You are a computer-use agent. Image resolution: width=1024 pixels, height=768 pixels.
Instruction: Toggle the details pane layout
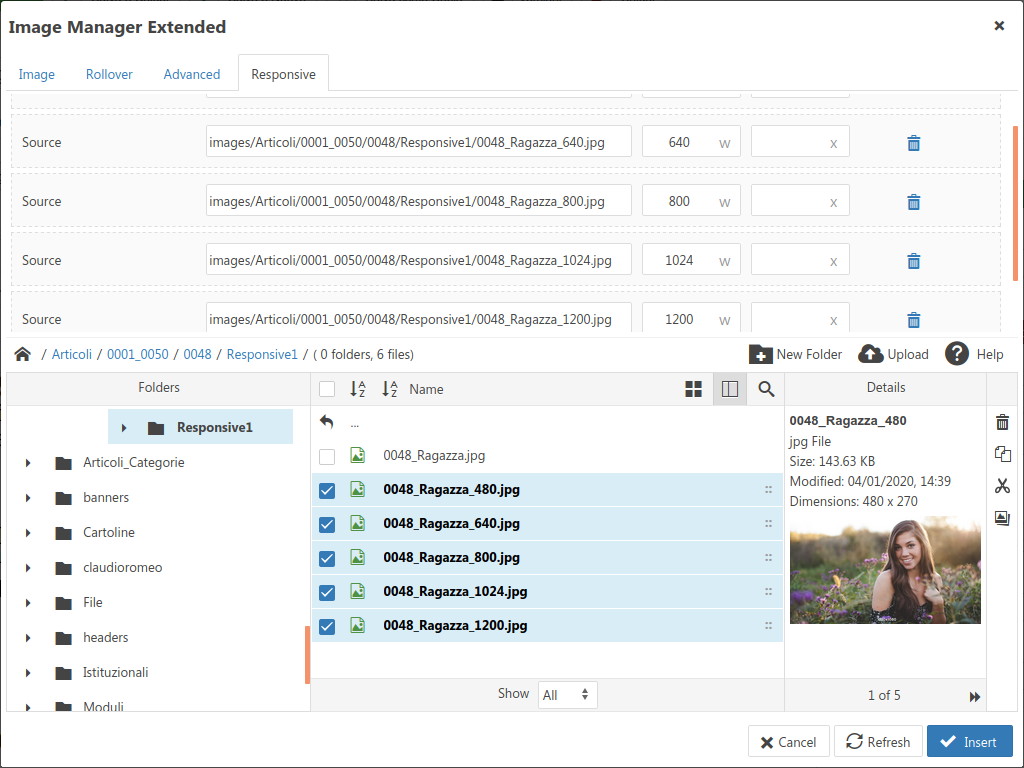[x=729, y=389]
